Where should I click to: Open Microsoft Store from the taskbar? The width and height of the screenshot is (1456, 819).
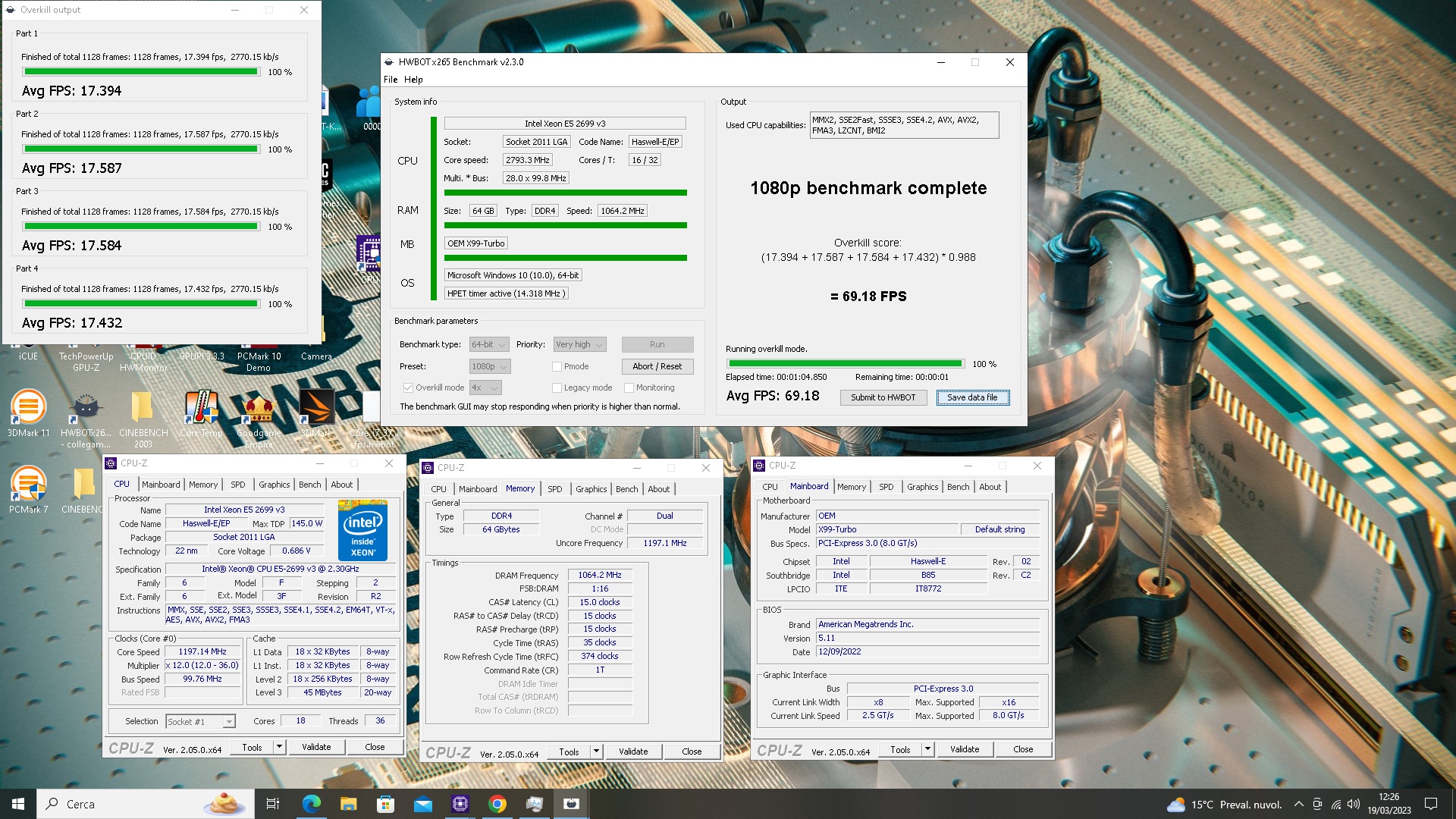[385, 804]
